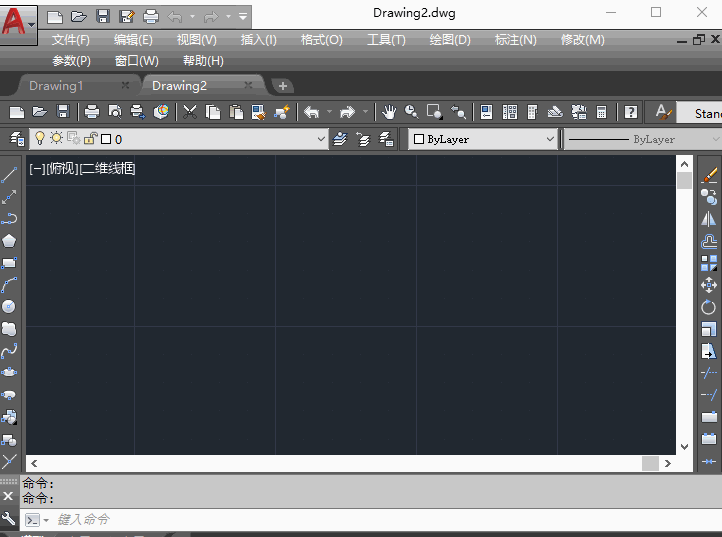Choose the Rotate modify tool
The image size is (722, 537).
709,307
